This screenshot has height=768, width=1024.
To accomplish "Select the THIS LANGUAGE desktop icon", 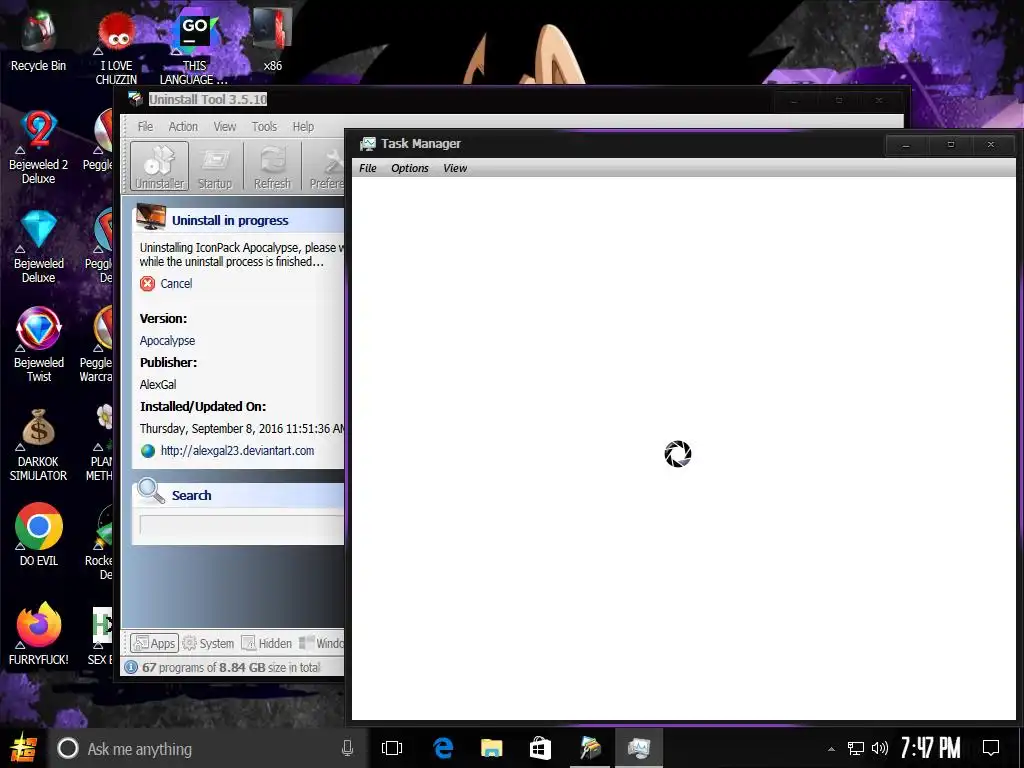I will tap(194, 48).
